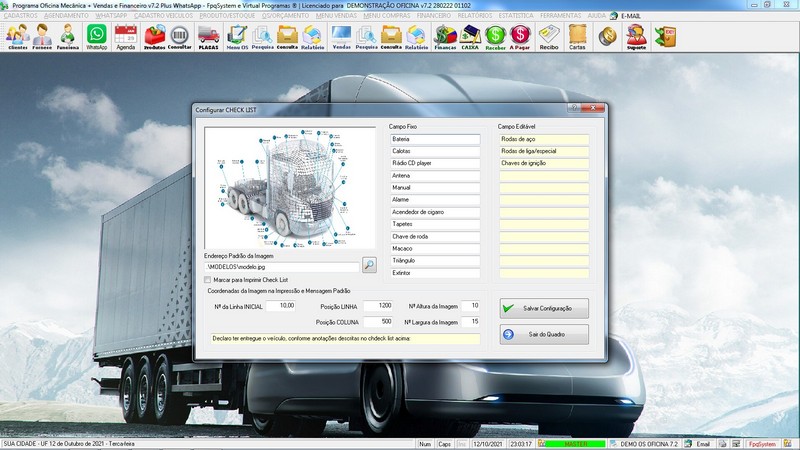This screenshot has width=800, height=450.
Task: Click the Salvar Configuração button
Action: point(544,308)
